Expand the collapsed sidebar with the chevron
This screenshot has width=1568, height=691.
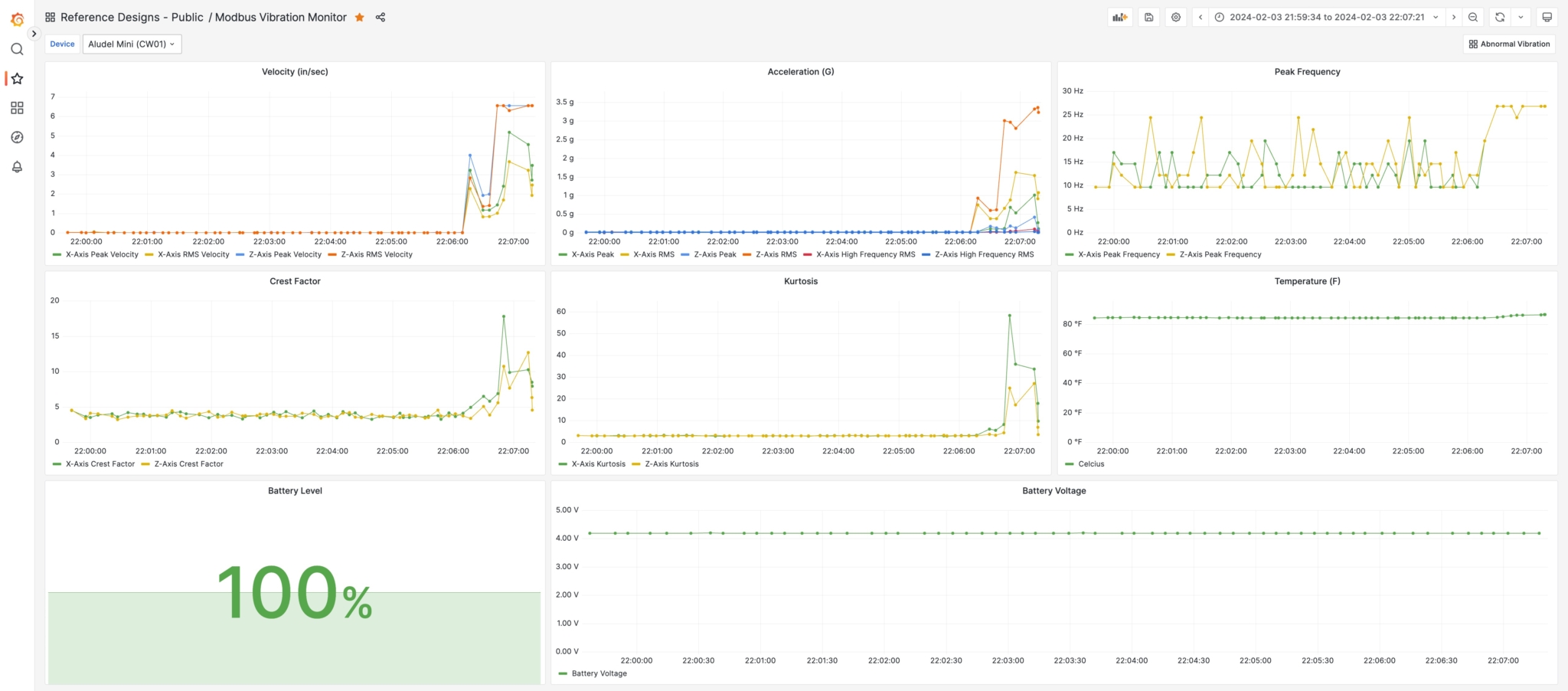coord(34,34)
